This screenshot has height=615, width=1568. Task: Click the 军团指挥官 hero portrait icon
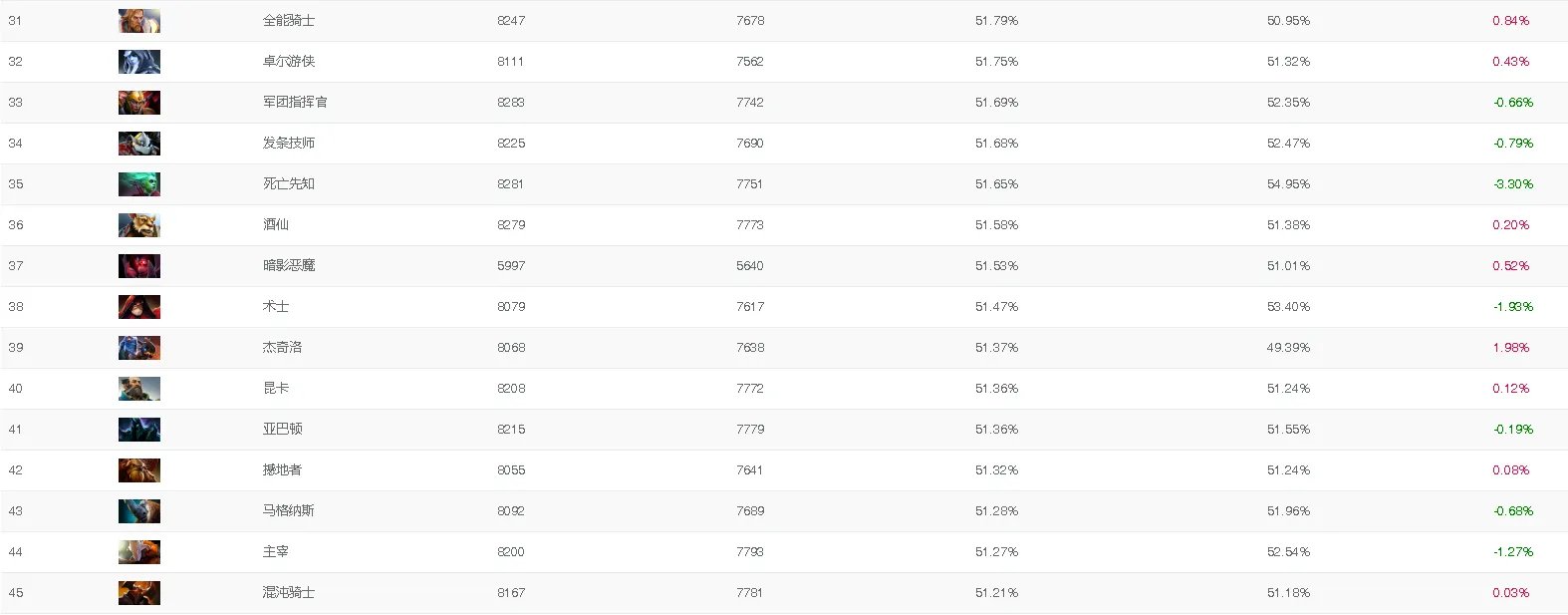138,102
